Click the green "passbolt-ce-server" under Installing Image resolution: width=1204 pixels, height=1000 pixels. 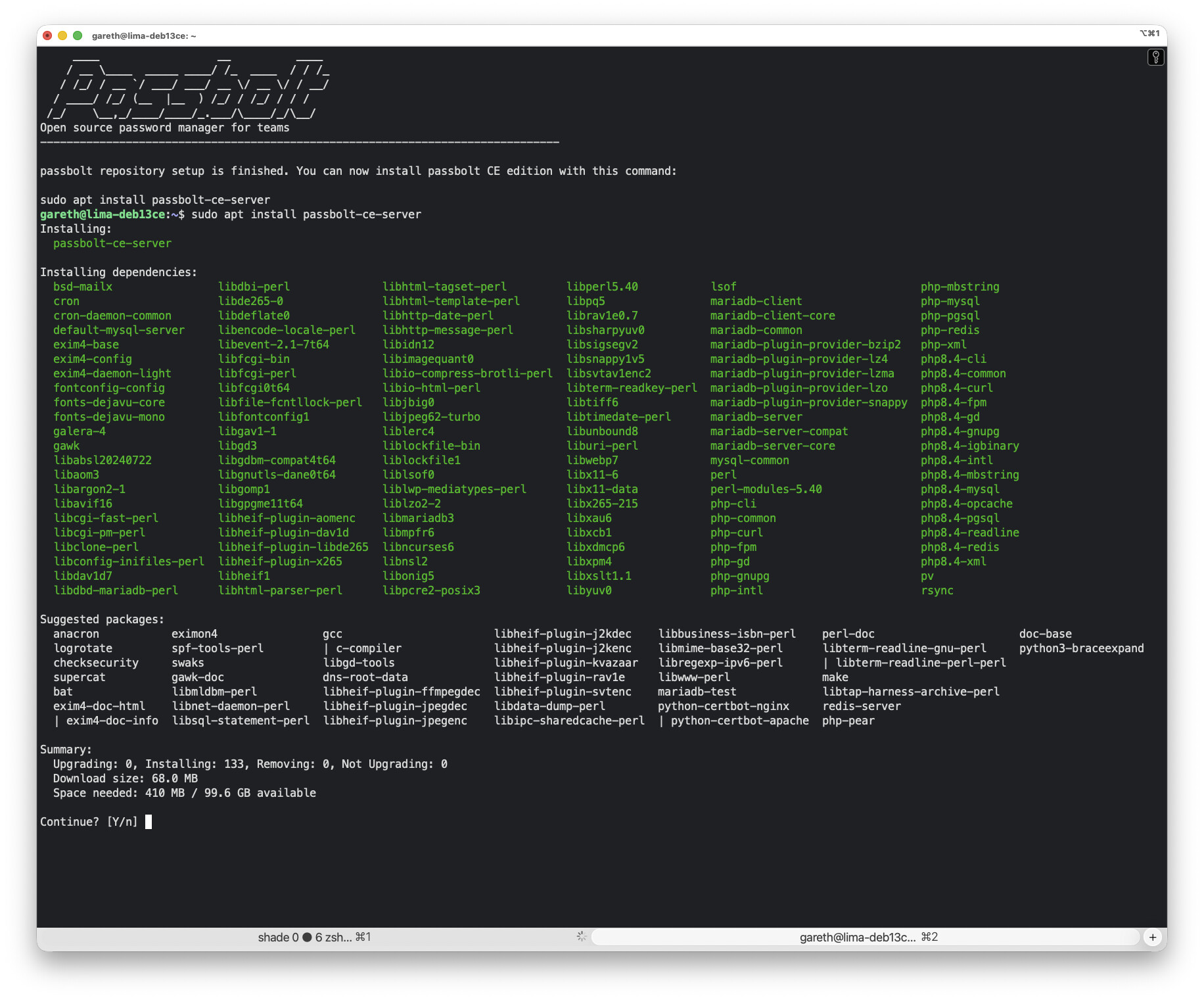(112, 243)
